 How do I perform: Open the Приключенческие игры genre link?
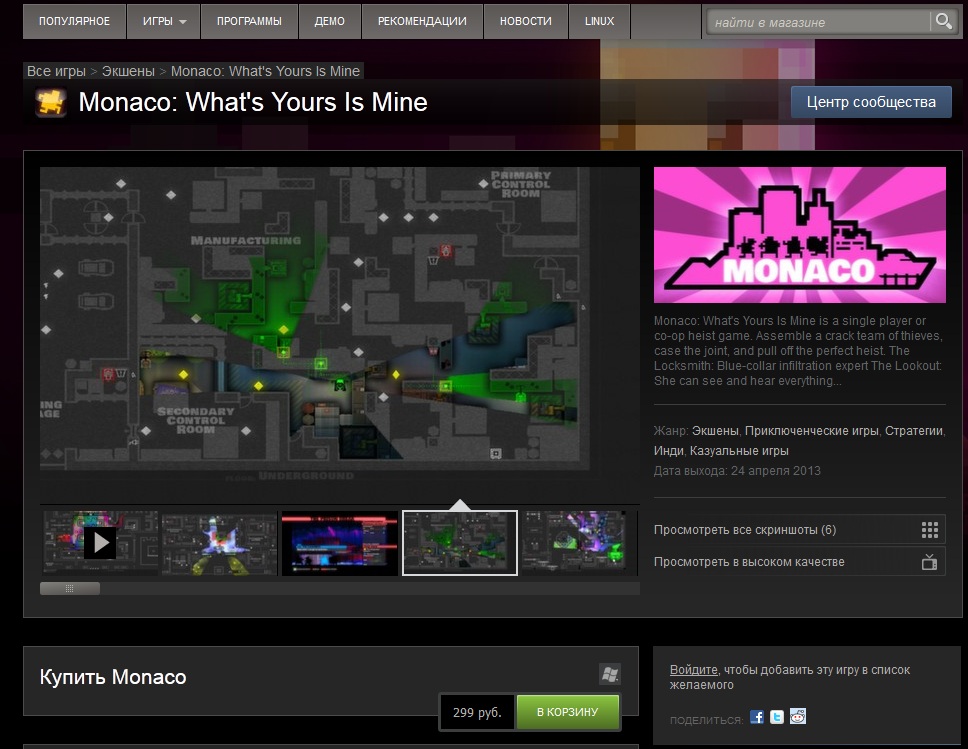811,430
